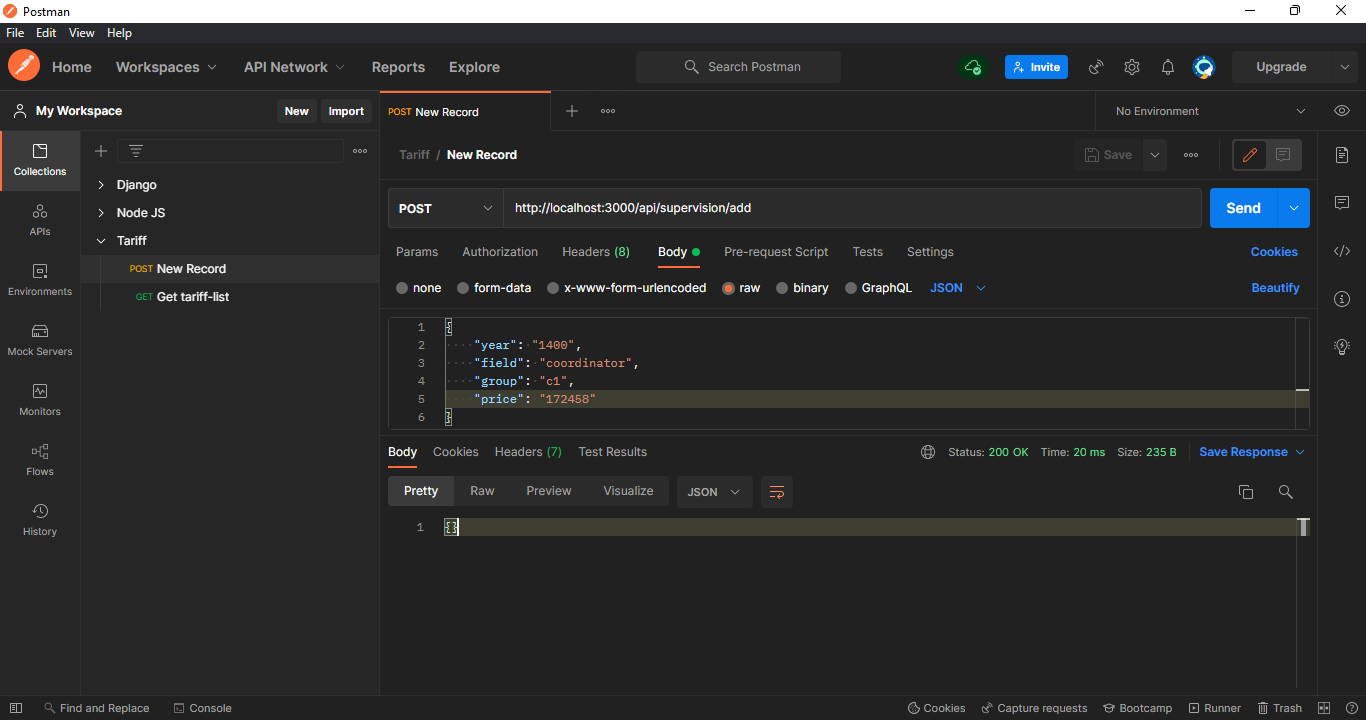Open the POST method dropdown

point(445,208)
